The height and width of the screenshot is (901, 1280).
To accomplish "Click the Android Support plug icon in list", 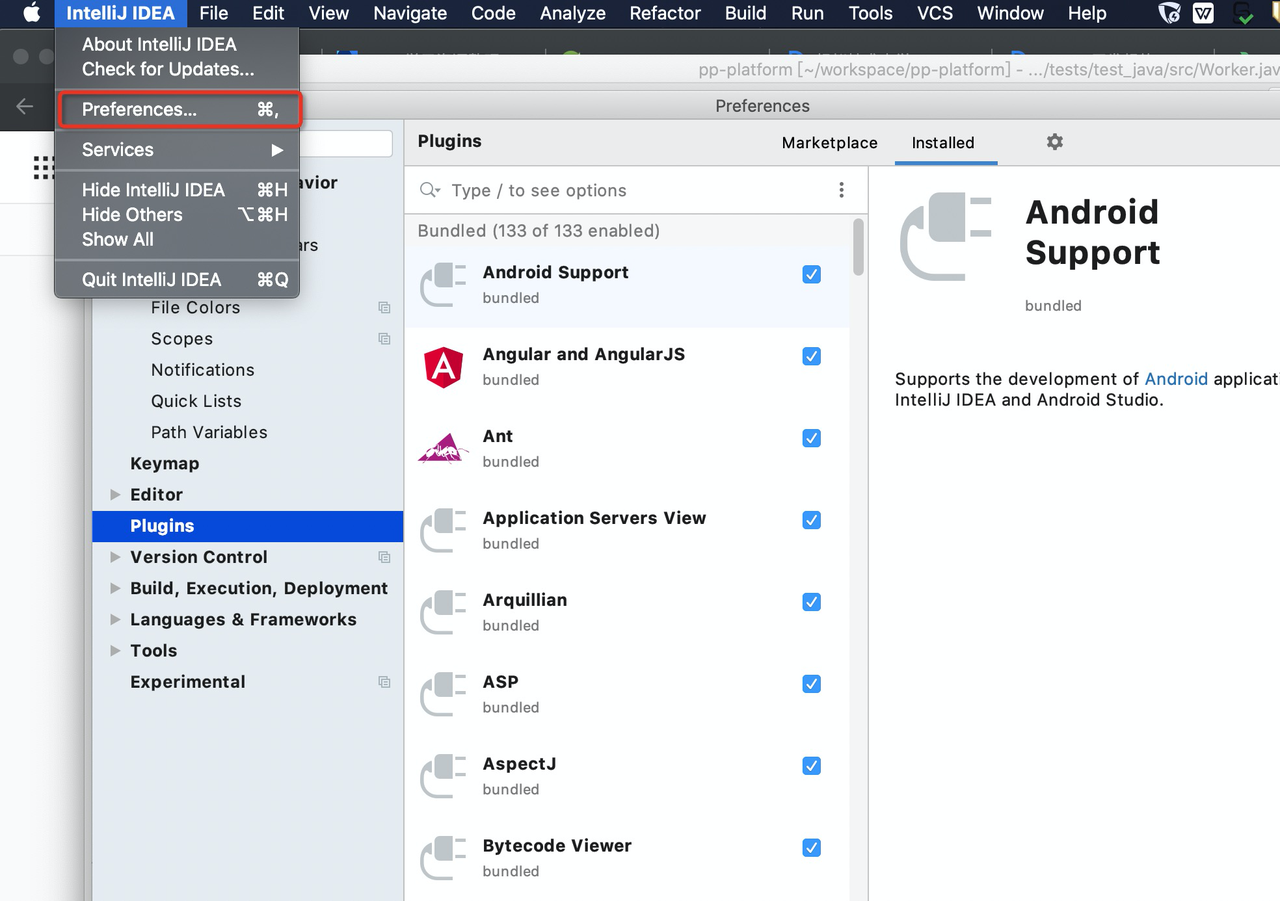I will click(x=443, y=285).
